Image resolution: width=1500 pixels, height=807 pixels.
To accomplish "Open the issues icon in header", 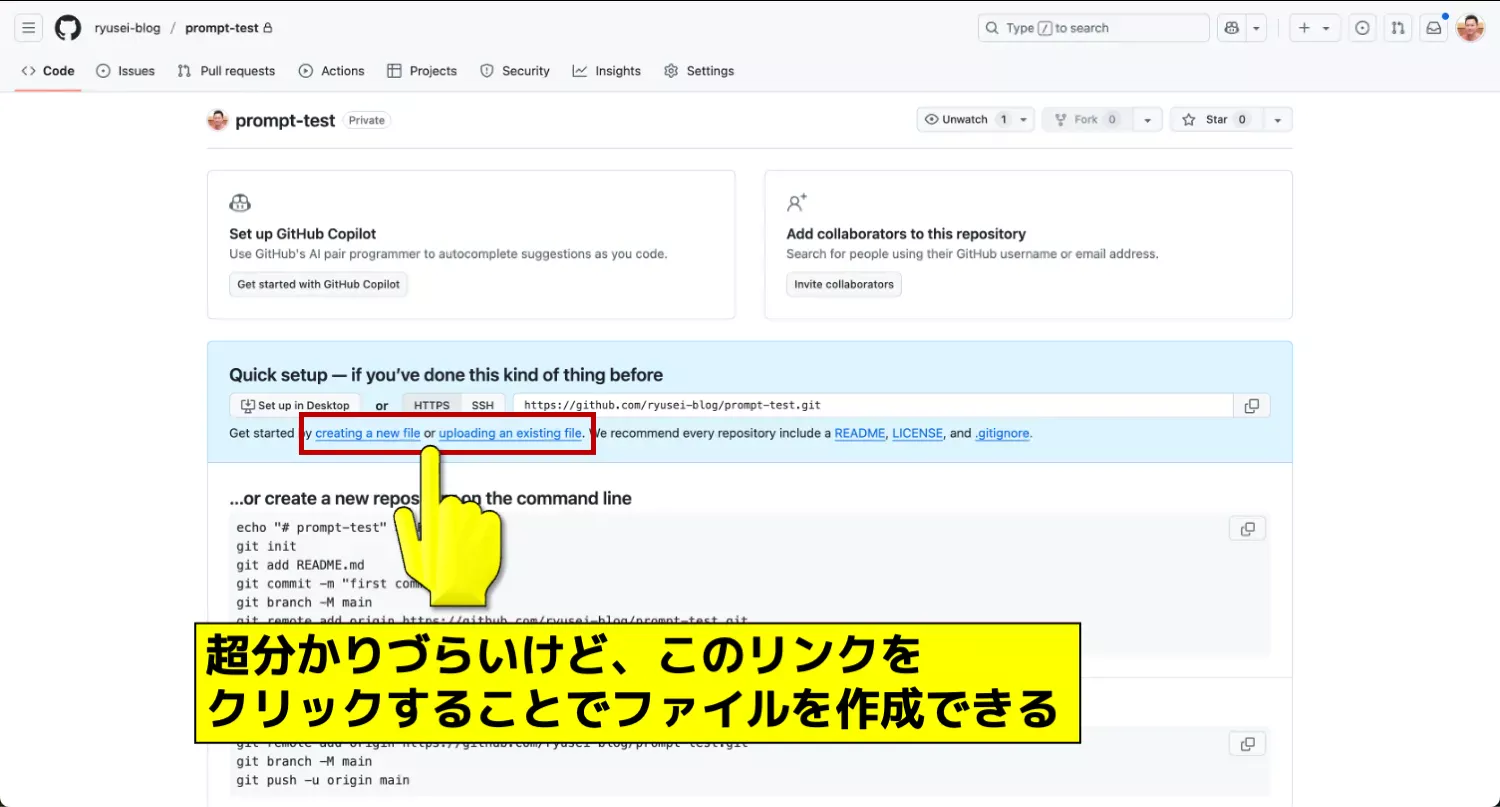I will [x=1362, y=28].
